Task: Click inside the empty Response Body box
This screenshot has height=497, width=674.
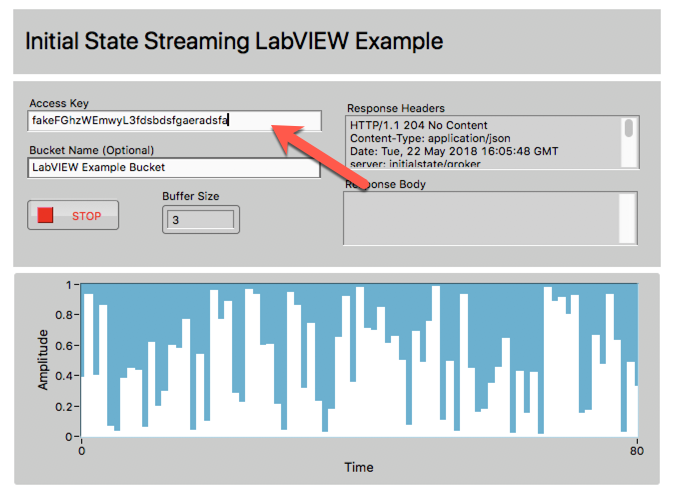Action: (x=480, y=218)
